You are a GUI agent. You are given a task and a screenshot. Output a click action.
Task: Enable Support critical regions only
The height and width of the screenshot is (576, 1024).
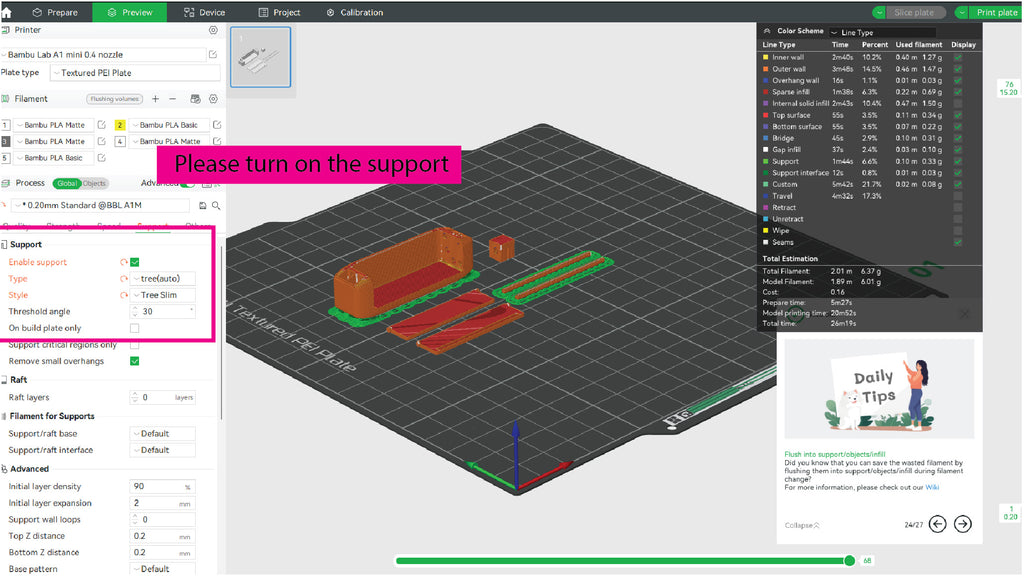point(135,344)
